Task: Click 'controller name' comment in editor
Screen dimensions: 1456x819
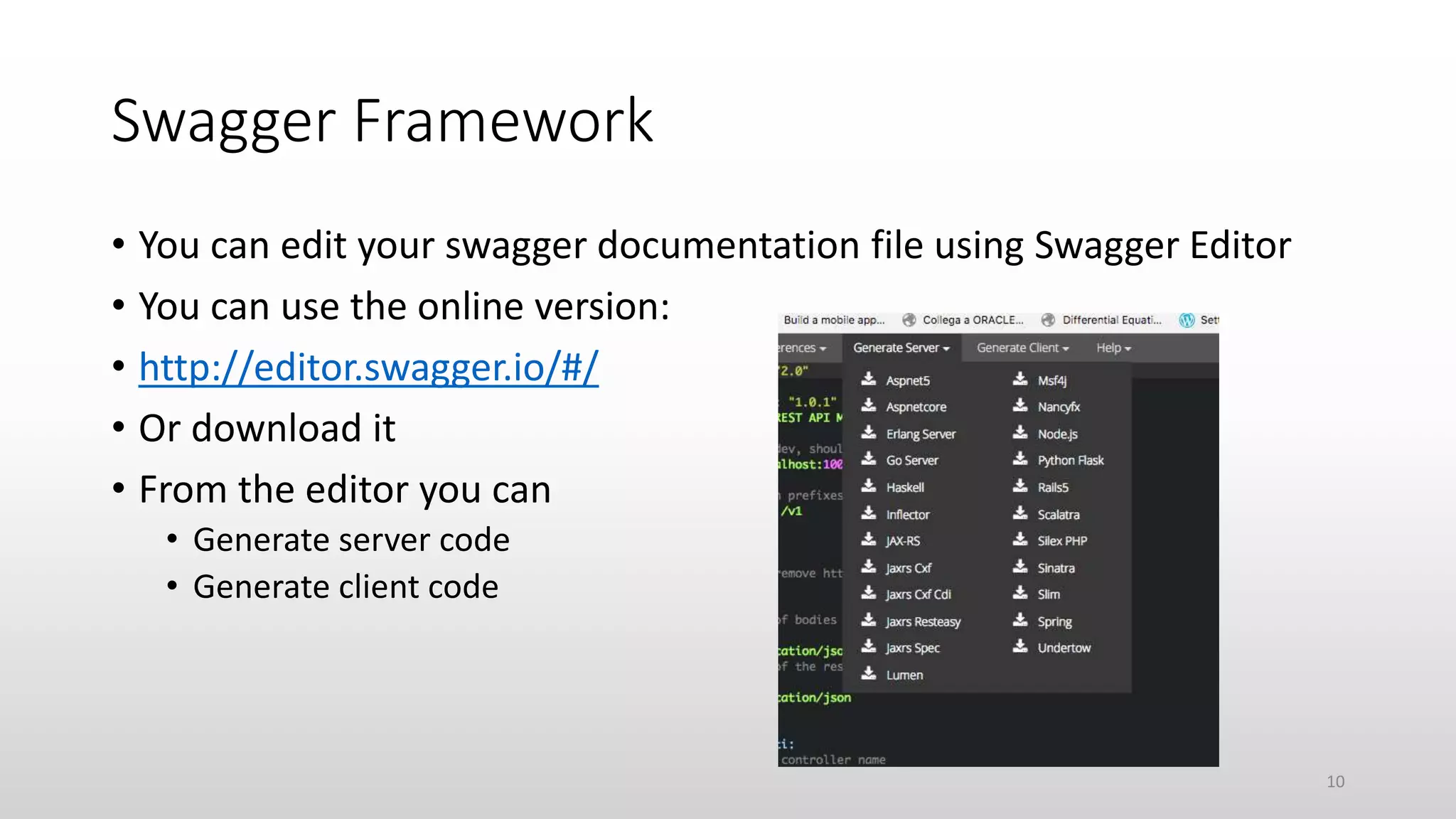Action: (833, 759)
